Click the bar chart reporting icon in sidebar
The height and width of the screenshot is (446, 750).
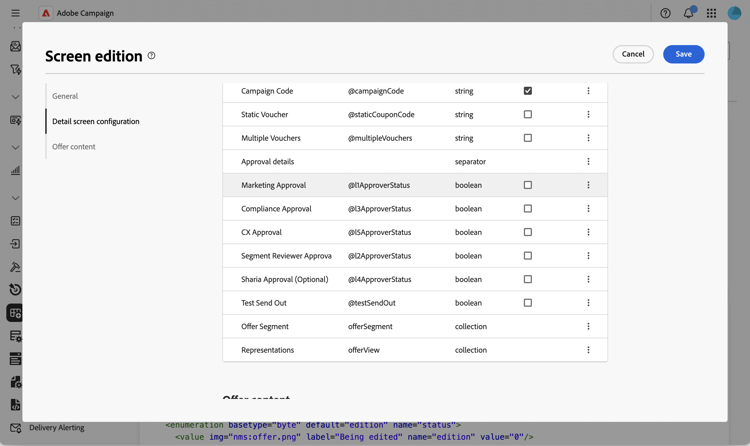(x=15, y=170)
